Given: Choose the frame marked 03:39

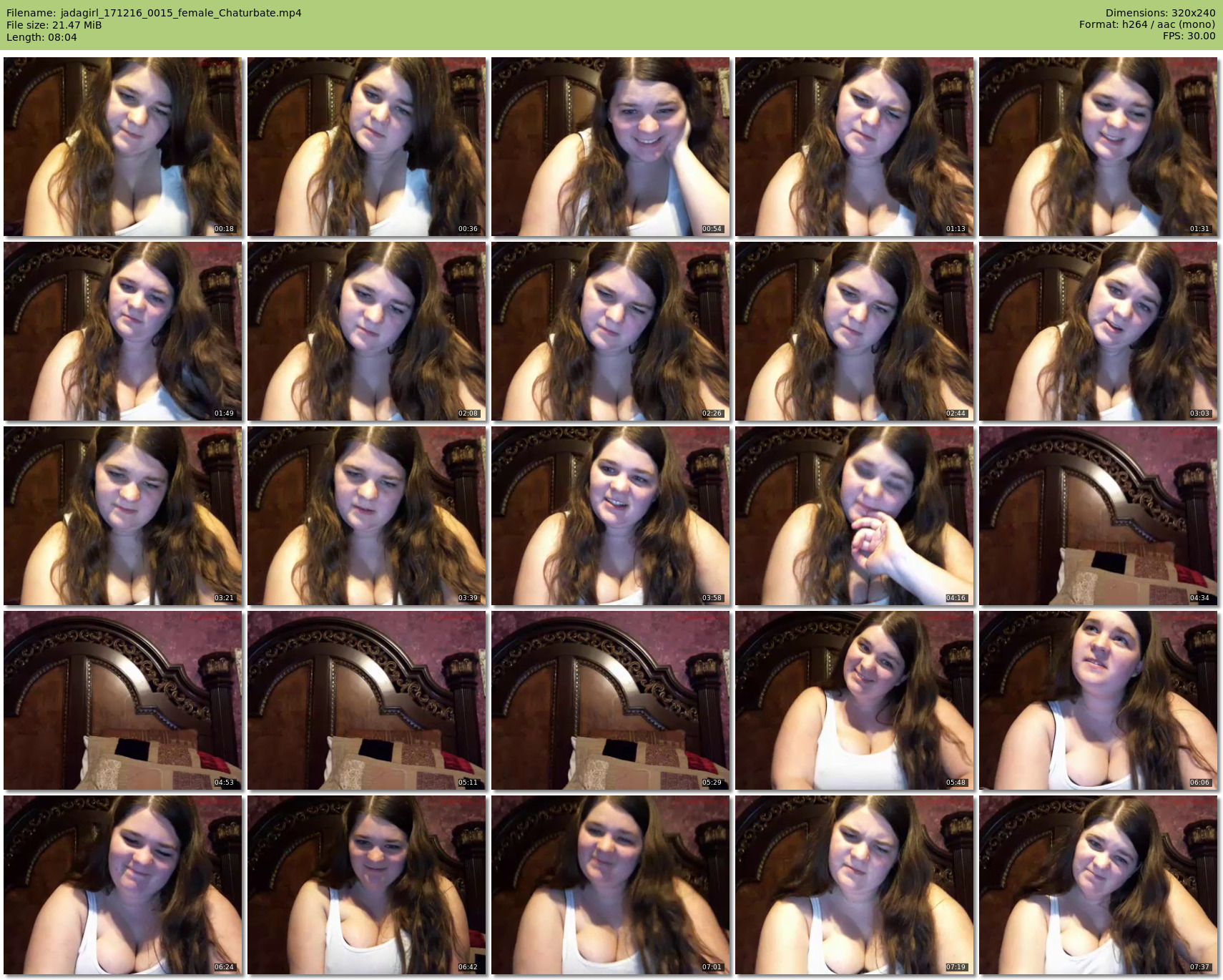Looking at the screenshot, I should 367,516.
